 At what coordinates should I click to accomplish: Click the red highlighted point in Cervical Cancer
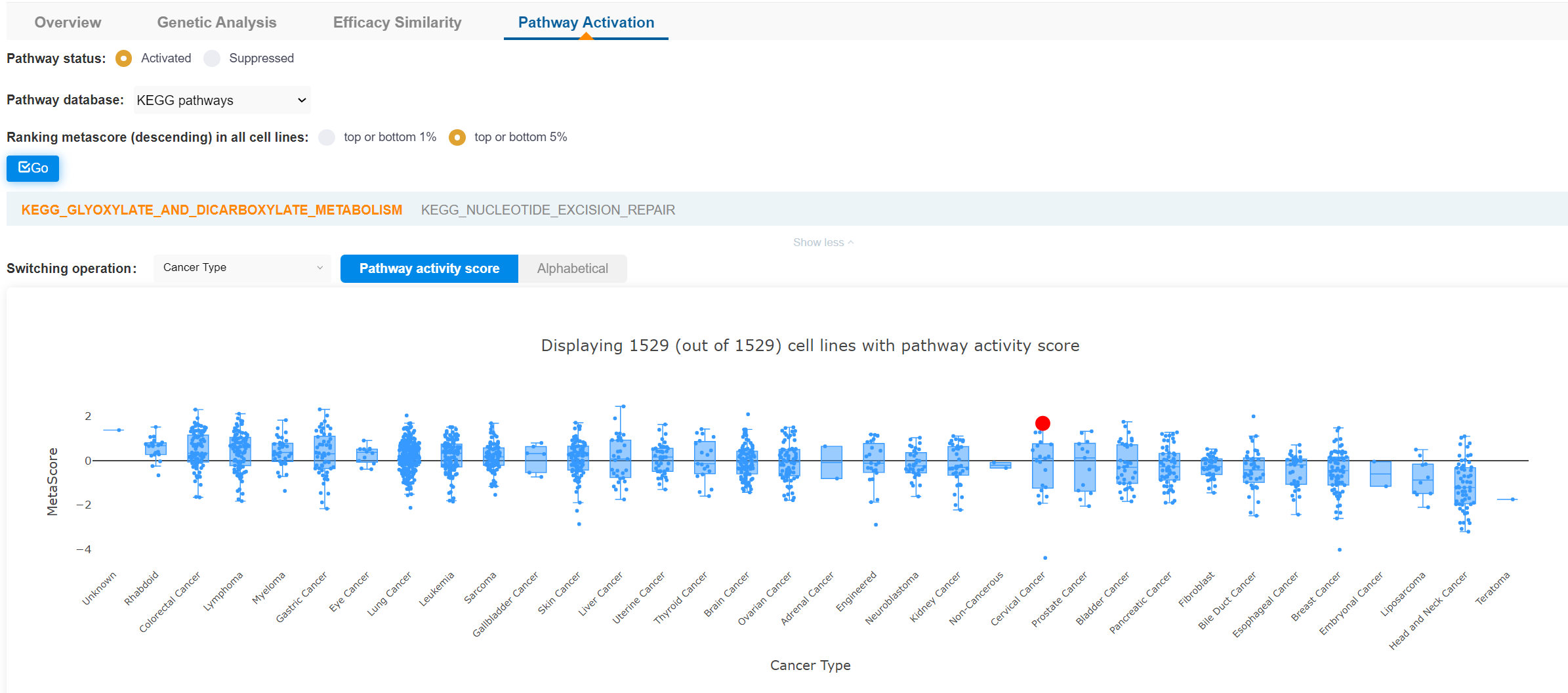click(x=1042, y=423)
